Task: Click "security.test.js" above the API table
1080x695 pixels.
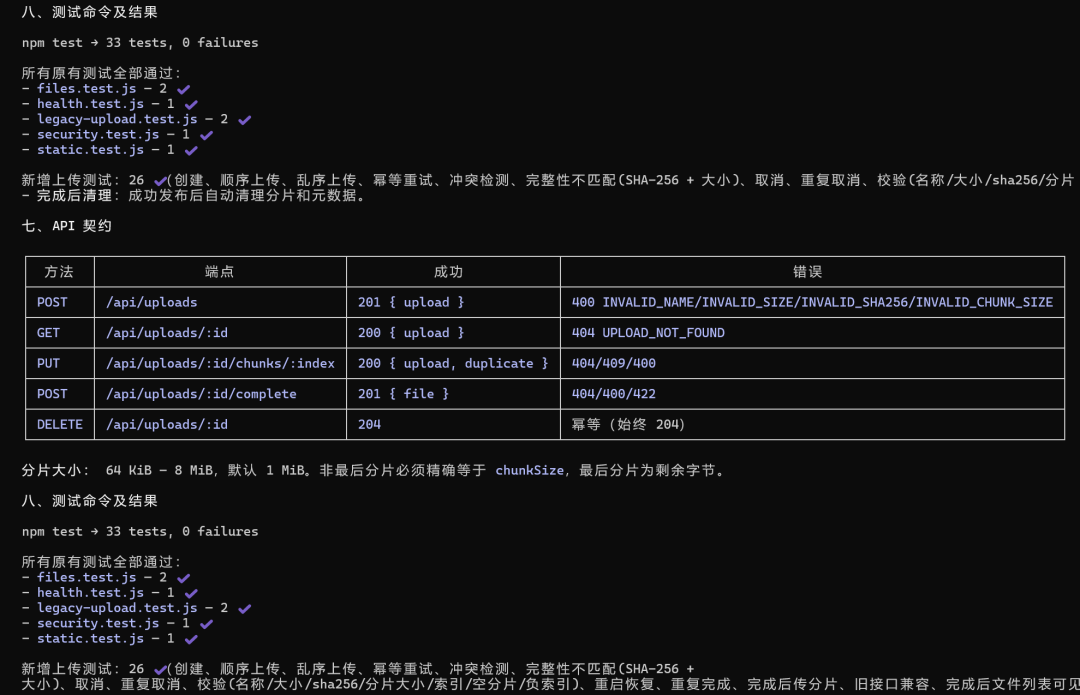Action: (x=98, y=134)
